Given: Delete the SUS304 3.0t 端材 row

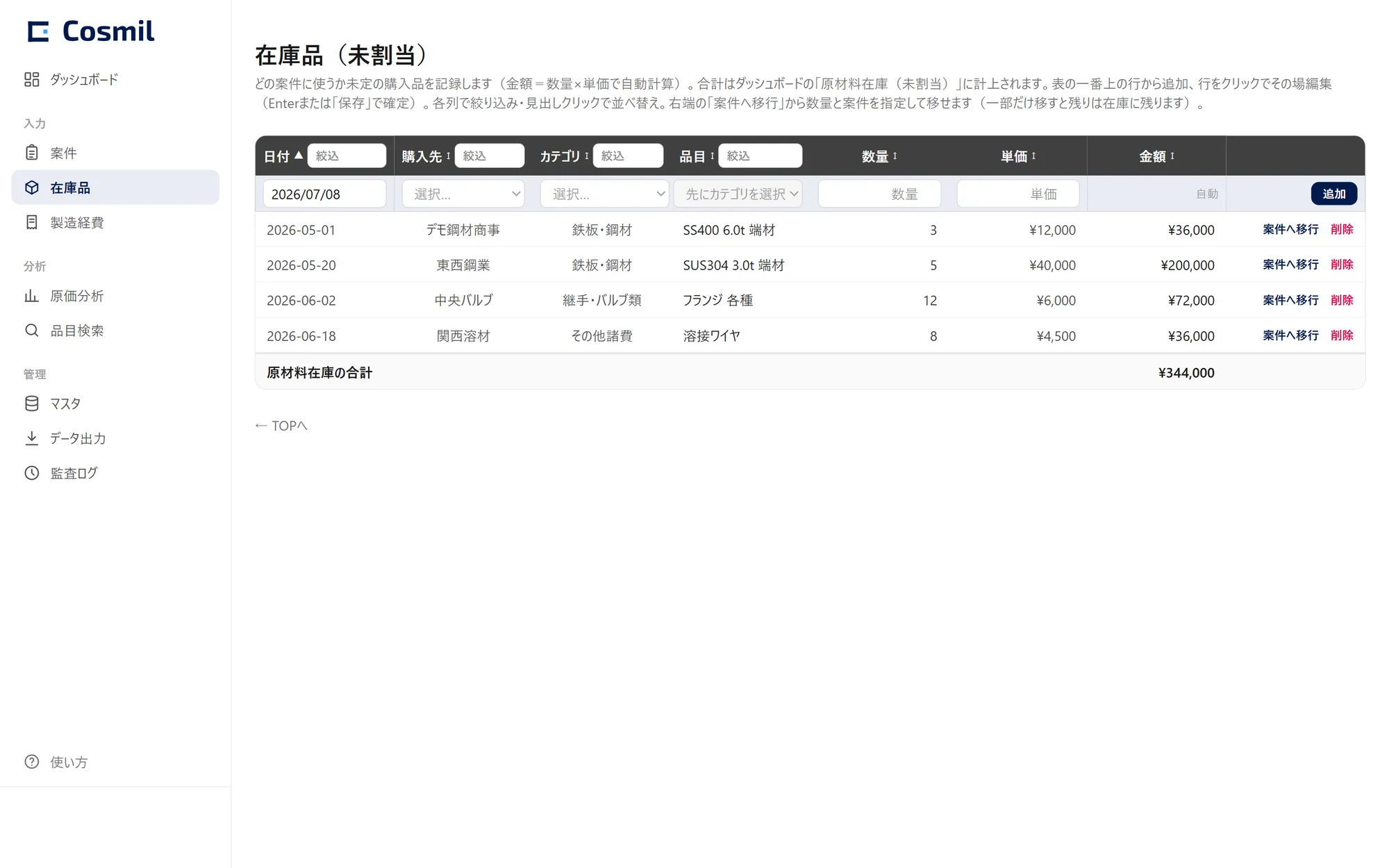Looking at the screenshot, I should [1342, 265].
